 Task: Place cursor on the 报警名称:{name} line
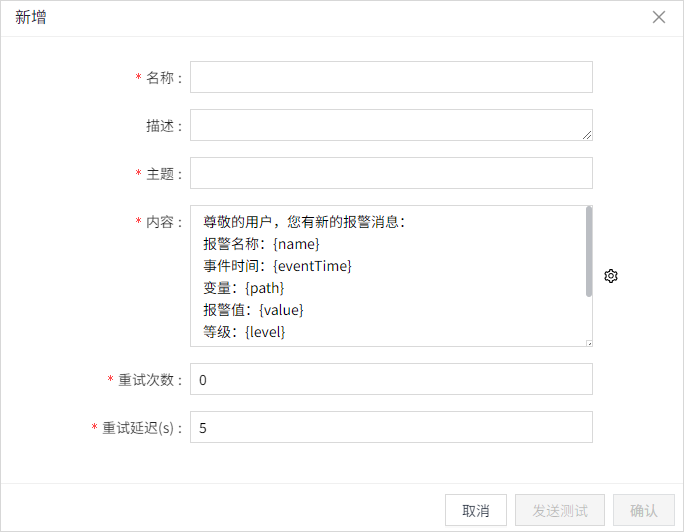(x=261, y=243)
